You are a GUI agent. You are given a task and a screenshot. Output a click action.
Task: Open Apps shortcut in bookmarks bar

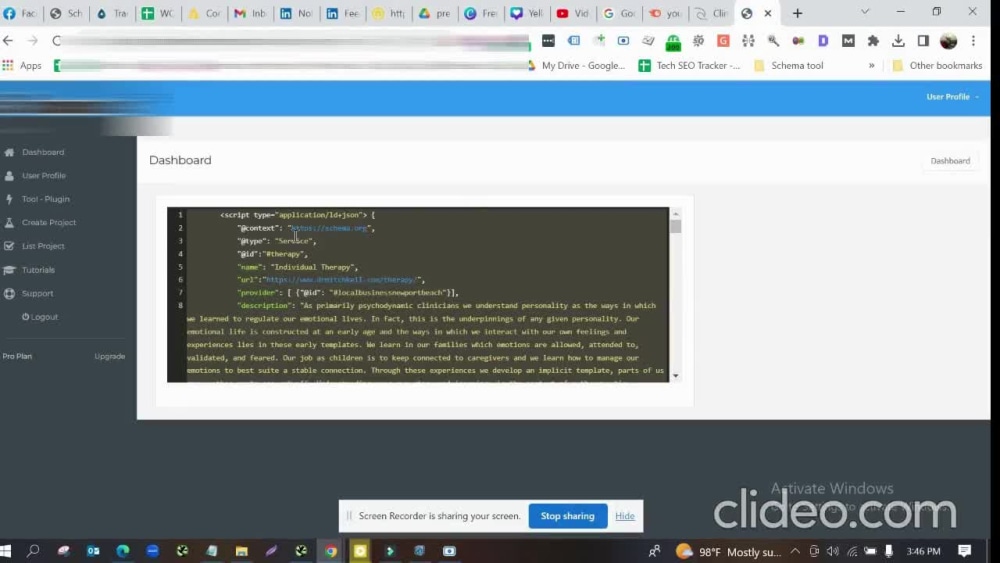(x=22, y=66)
